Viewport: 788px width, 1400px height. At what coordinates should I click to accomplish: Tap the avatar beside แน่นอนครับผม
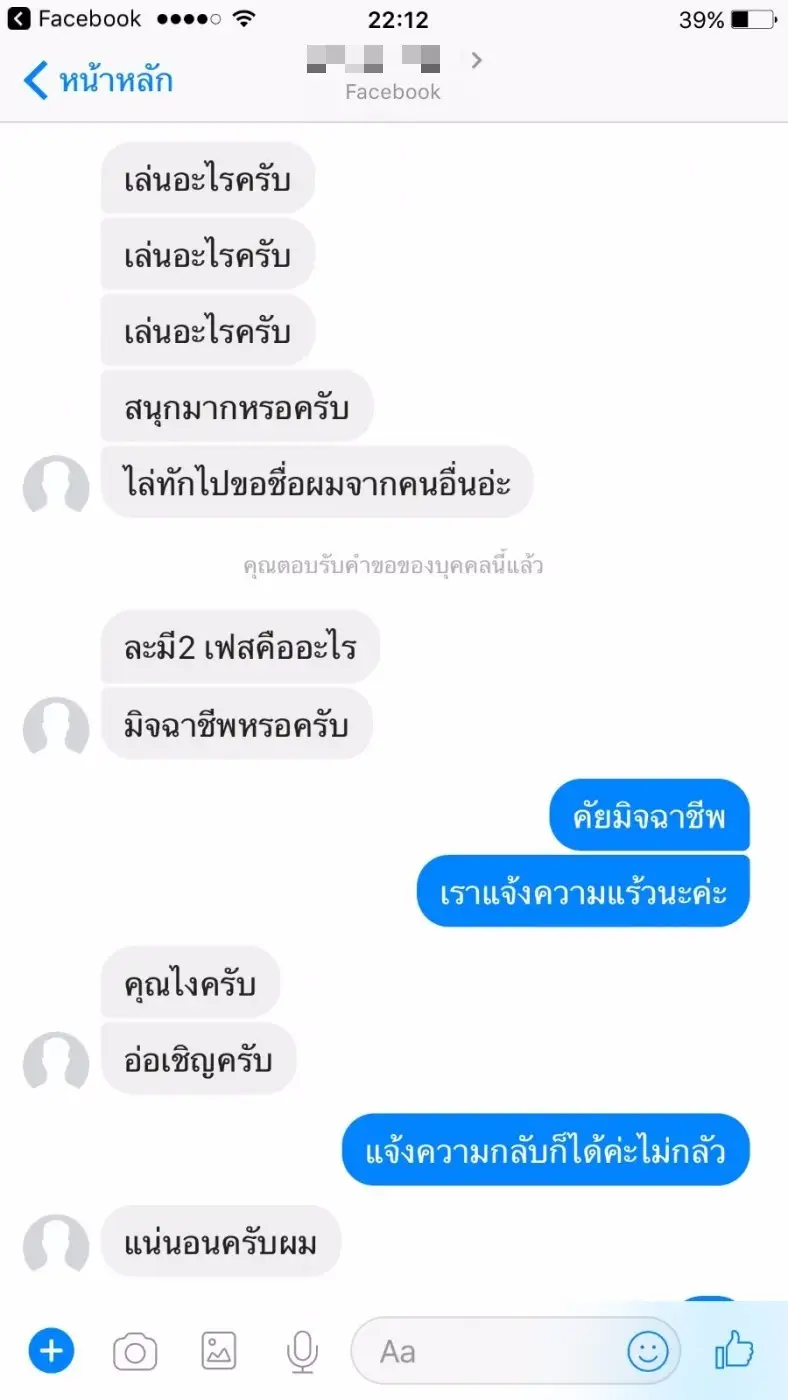(56, 1244)
